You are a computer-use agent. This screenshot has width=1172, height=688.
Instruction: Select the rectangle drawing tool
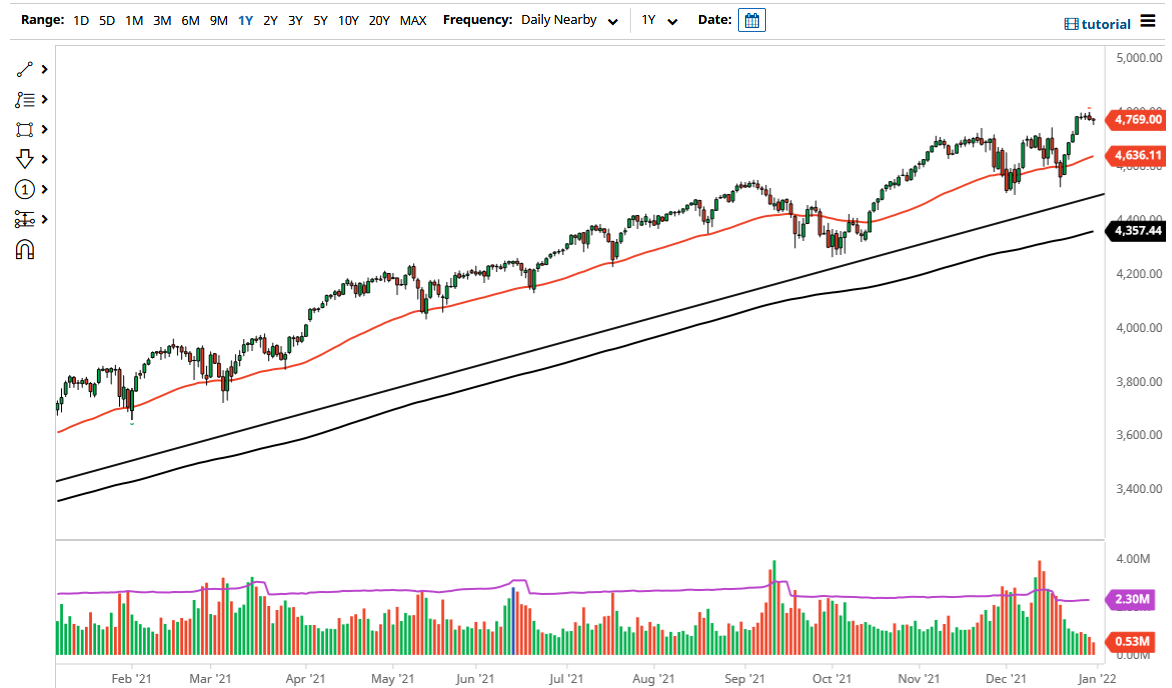pyautogui.click(x=25, y=129)
